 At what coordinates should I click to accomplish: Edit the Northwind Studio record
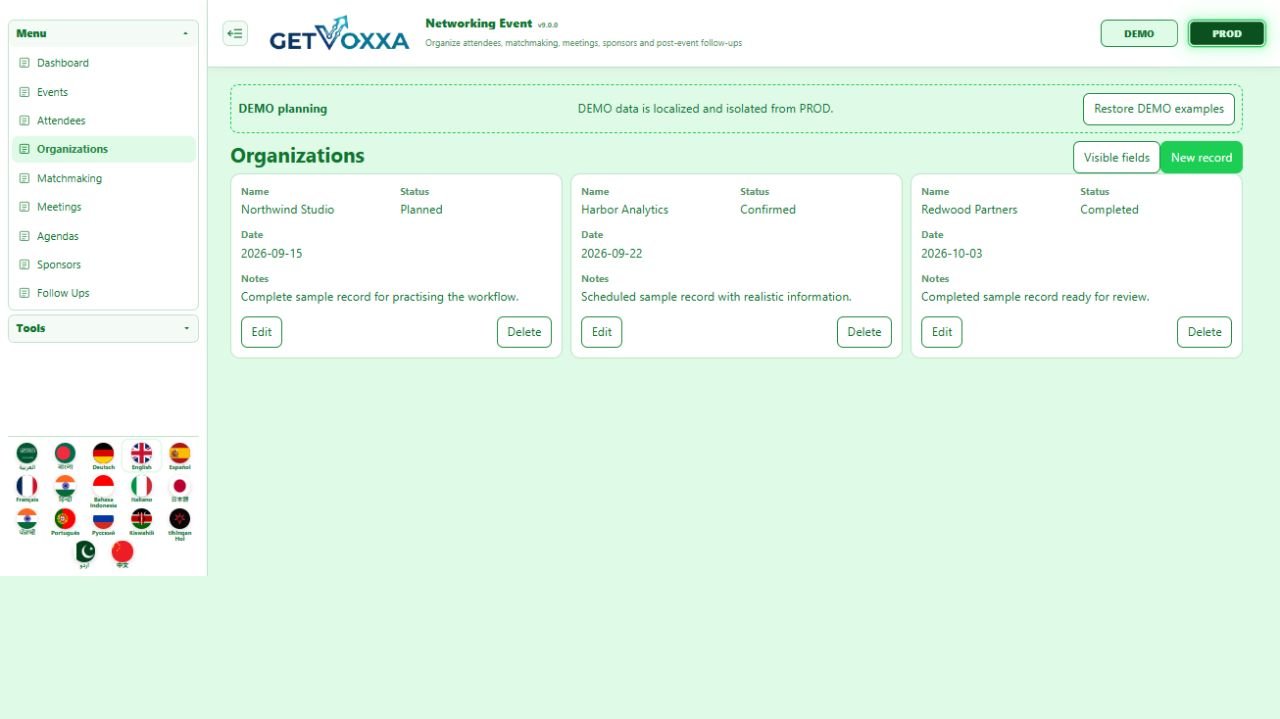[261, 332]
